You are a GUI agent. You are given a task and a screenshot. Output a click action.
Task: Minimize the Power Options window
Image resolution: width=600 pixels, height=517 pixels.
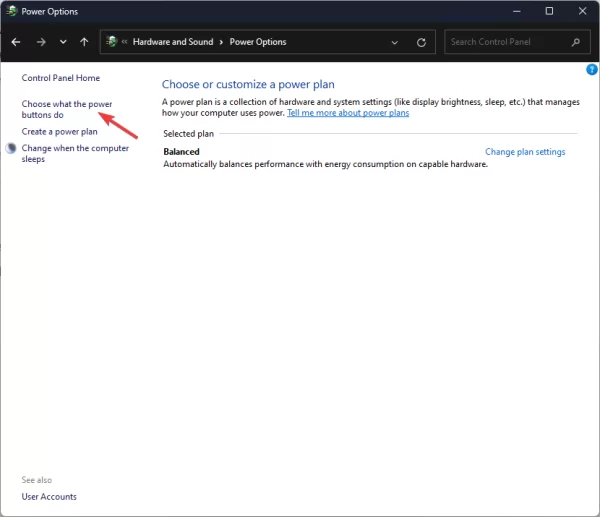tap(517, 11)
